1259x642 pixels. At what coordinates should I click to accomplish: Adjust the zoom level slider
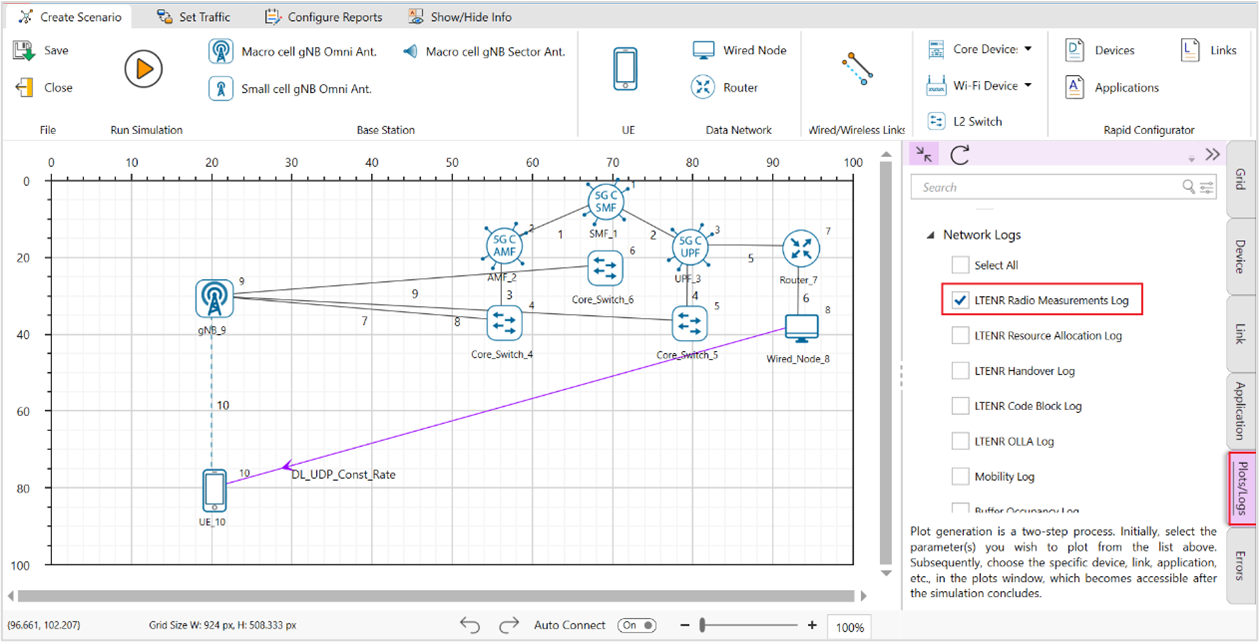click(705, 625)
